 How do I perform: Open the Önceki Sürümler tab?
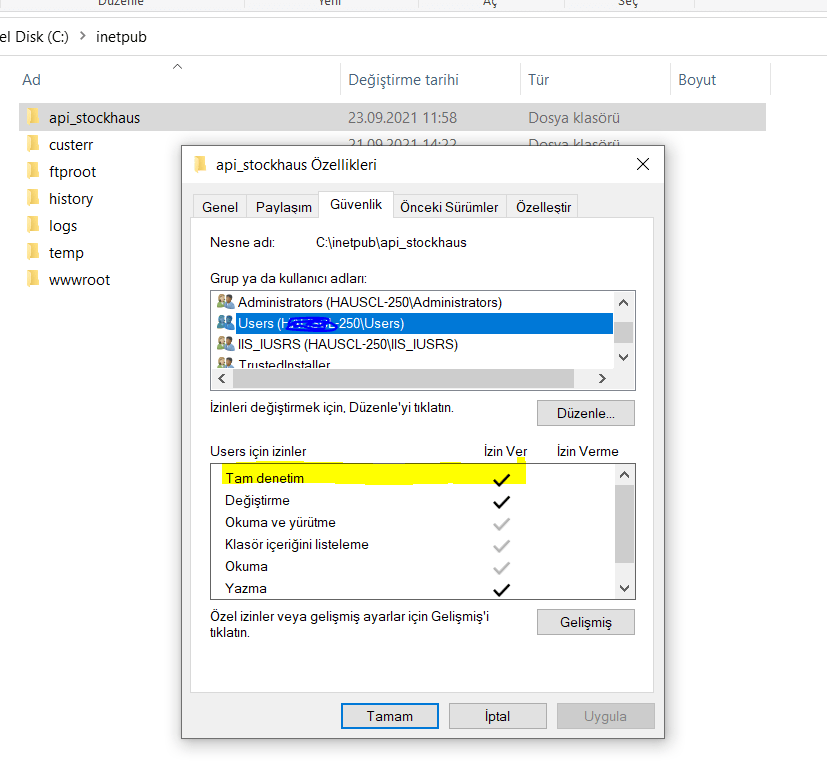(x=449, y=207)
